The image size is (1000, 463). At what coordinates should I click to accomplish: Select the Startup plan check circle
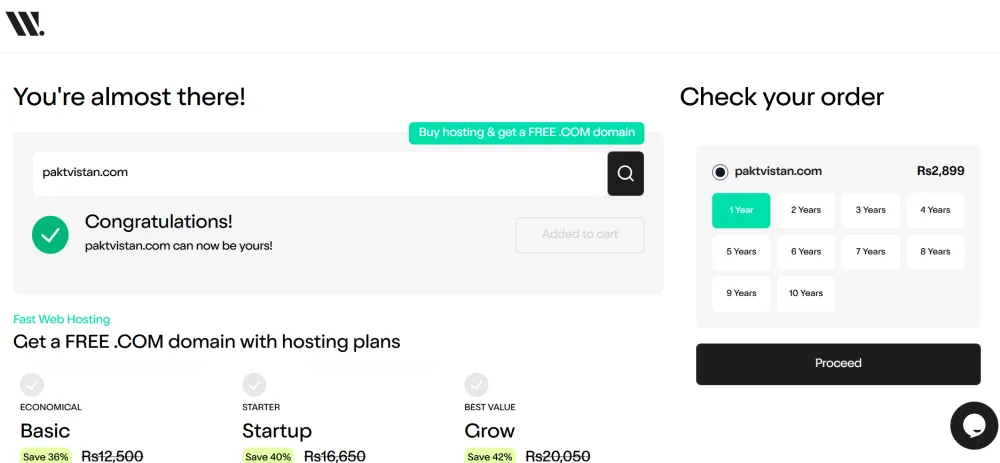tap(254, 385)
